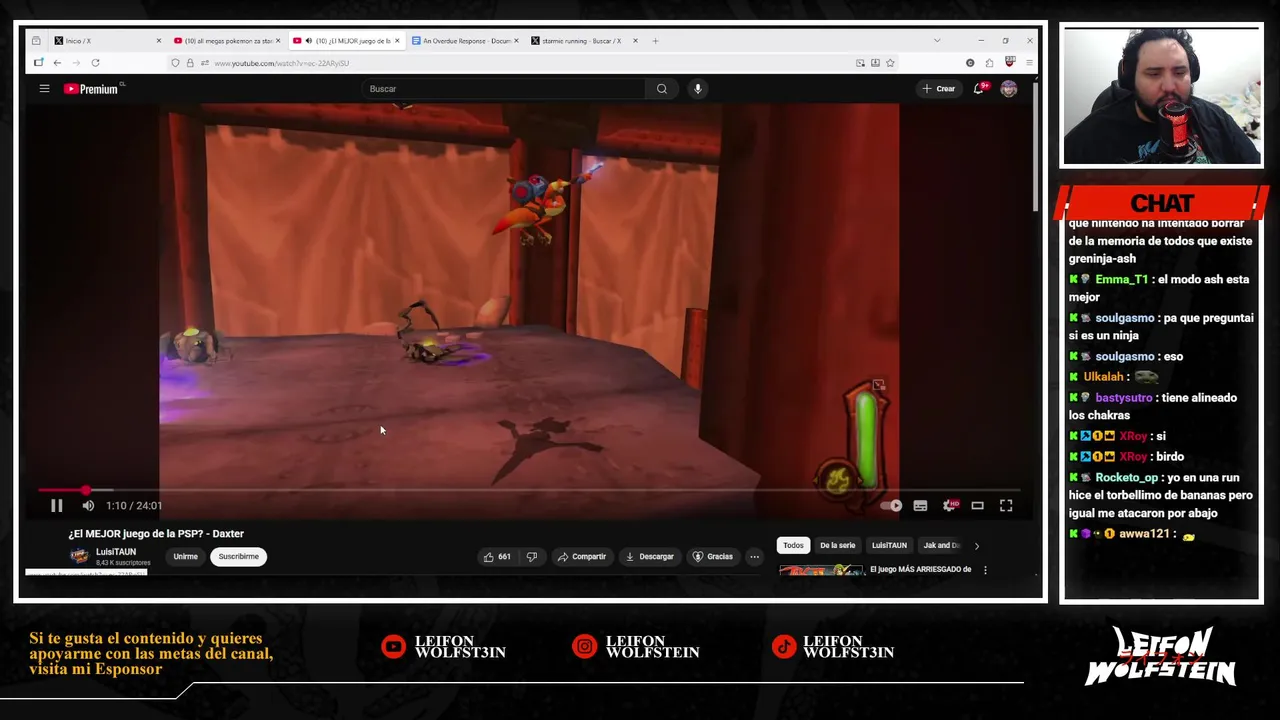Click the red progress scrubber handle
Viewport: 1280px width, 720px height.
pos(86,490)
